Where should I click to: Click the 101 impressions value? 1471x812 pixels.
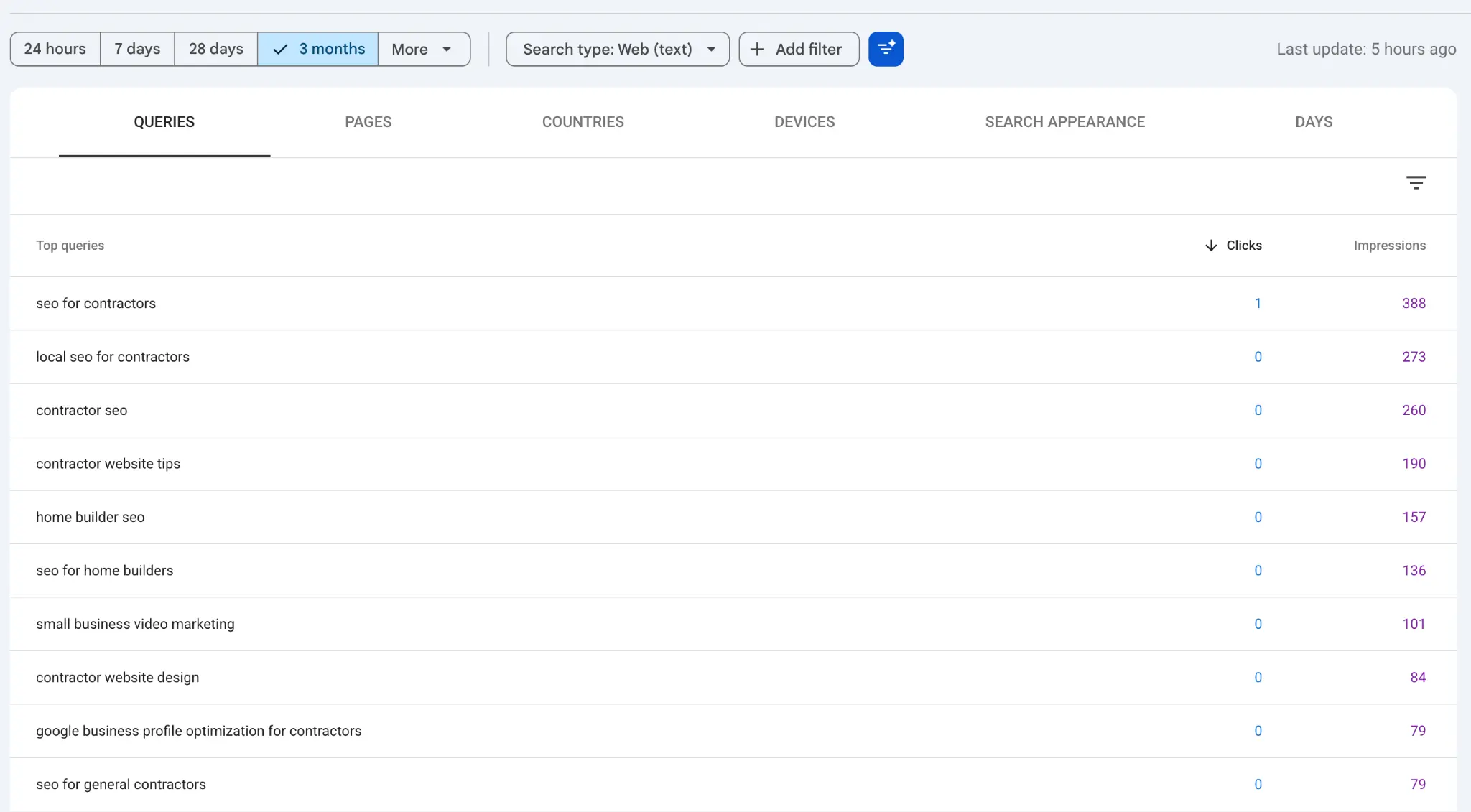click(1414, 624)
